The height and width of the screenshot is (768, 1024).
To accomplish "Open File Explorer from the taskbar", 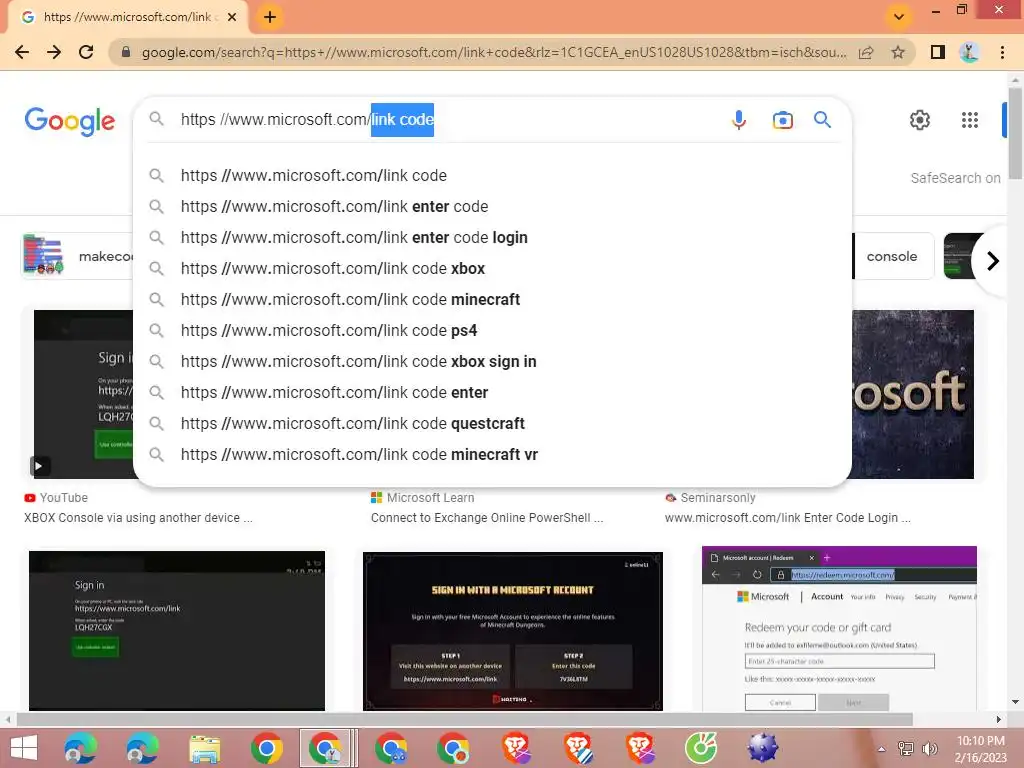I will 204,748.
